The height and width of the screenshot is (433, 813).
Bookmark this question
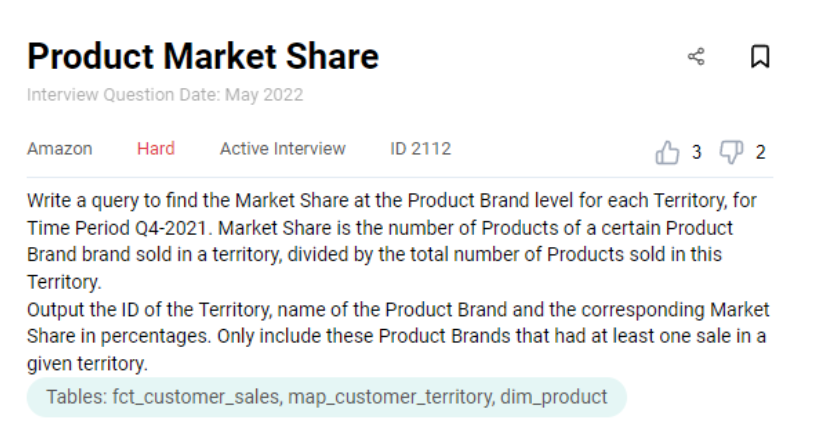(x=760, y=58)
